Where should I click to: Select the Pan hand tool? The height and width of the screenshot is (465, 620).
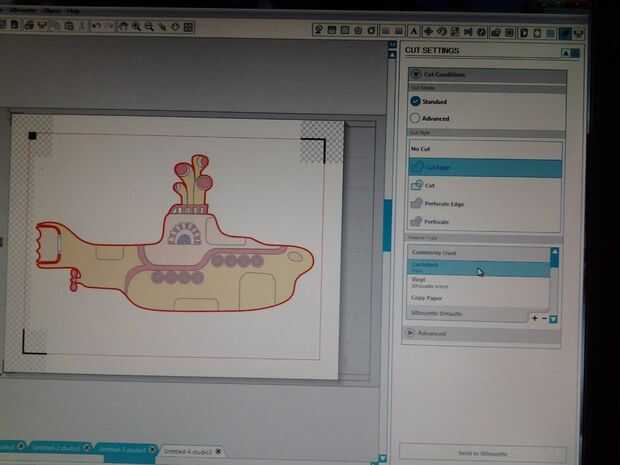point(123,26)
